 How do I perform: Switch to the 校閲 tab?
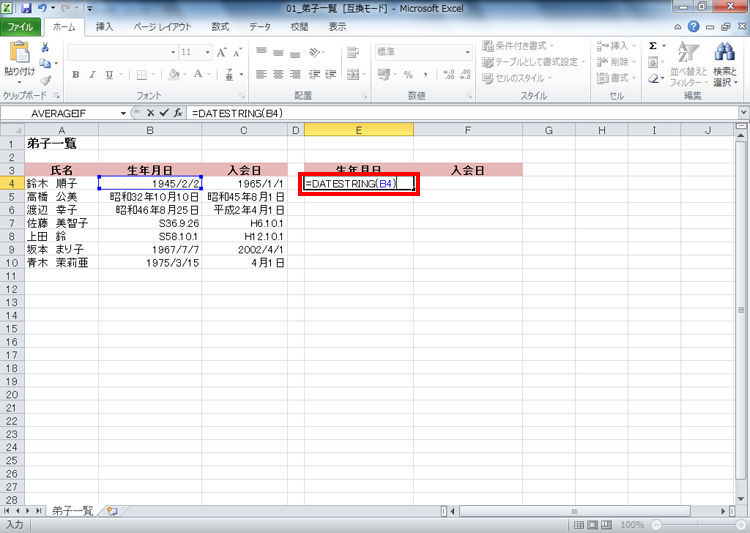299,27
